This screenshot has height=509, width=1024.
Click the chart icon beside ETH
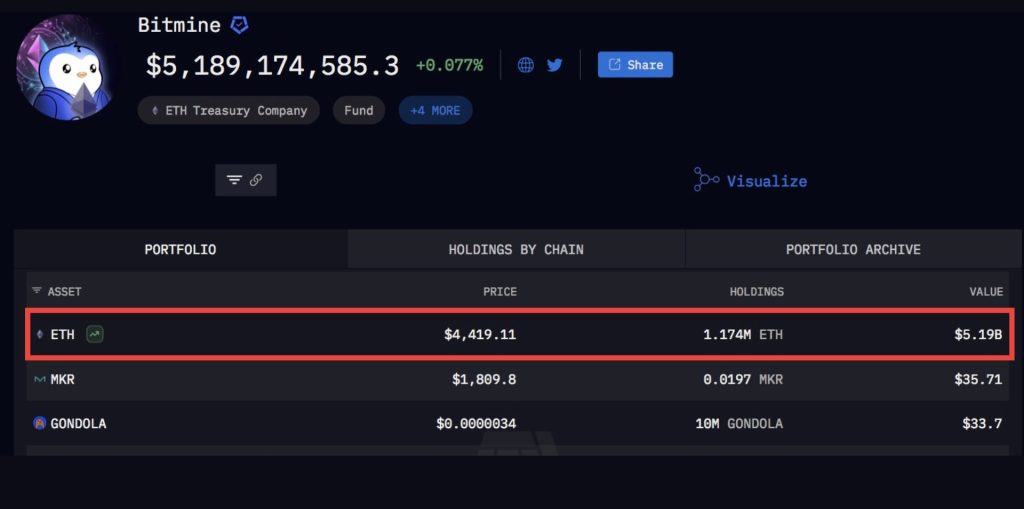(x=95, y=335)
